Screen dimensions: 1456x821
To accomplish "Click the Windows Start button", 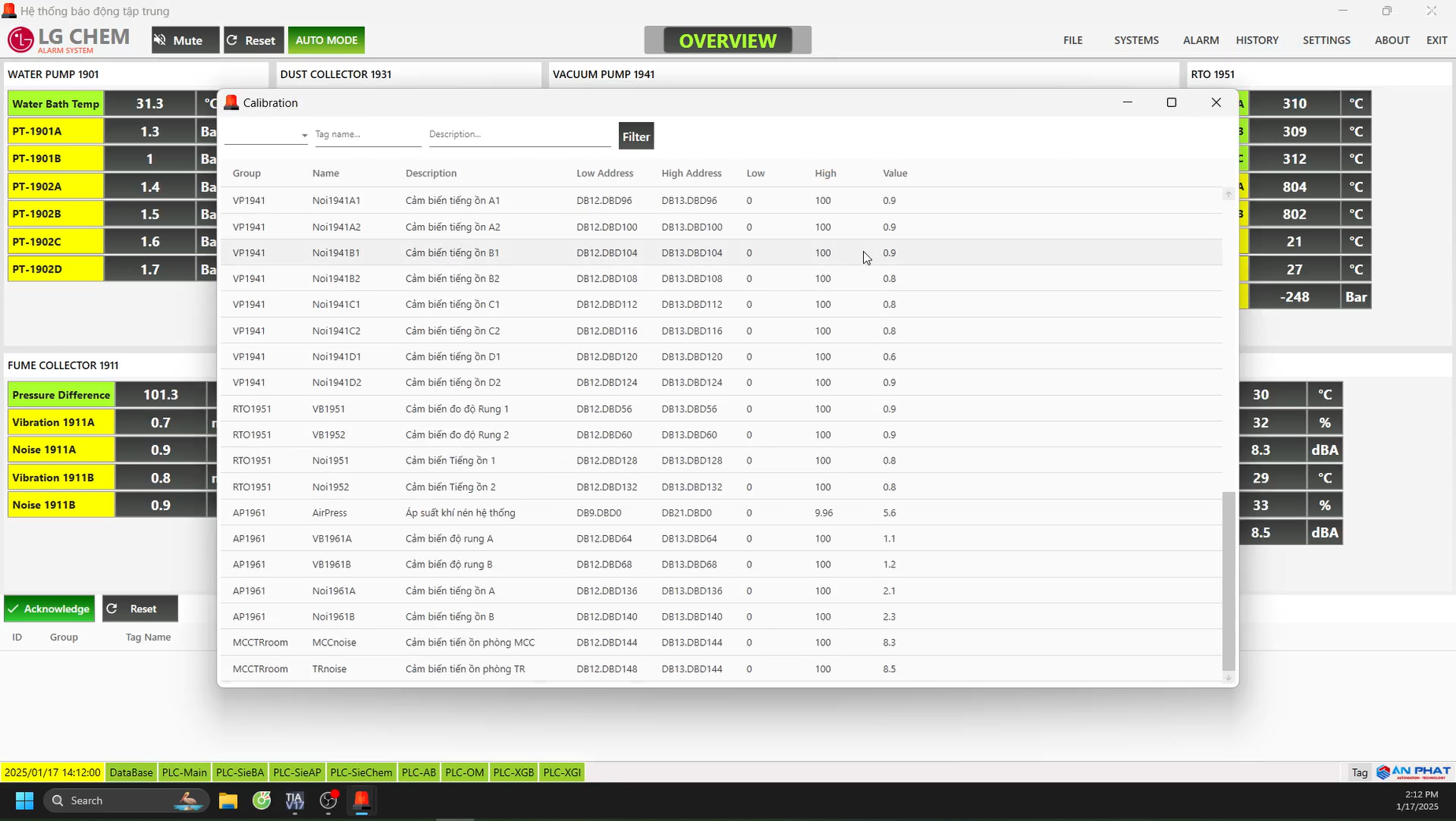I will (24, 801).
